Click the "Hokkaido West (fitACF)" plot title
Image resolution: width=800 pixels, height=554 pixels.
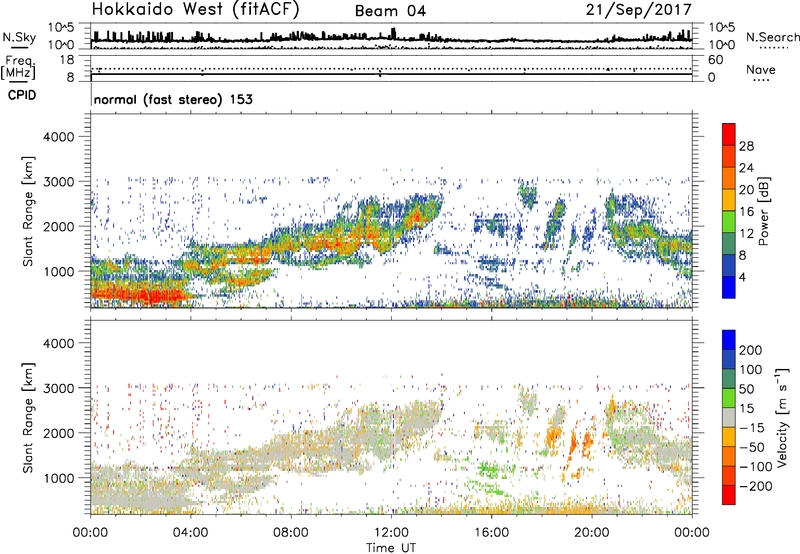(x=195, y=9)
